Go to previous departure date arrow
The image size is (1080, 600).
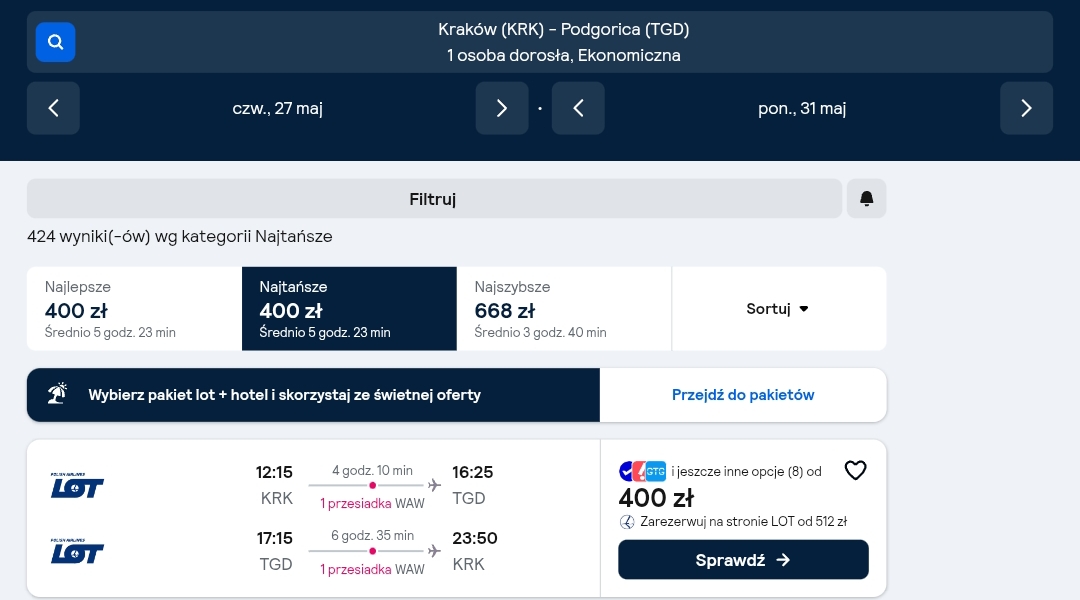[53, 108]
